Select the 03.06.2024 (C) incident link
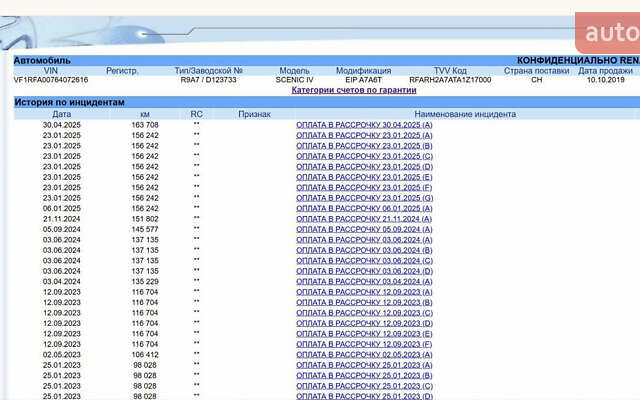This screenshot has width=640, height=400. [364, 260]
